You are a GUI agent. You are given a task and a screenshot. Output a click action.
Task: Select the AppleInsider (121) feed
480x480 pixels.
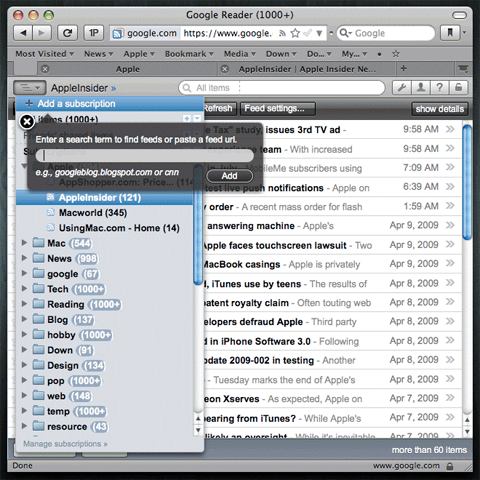point(104,197)
